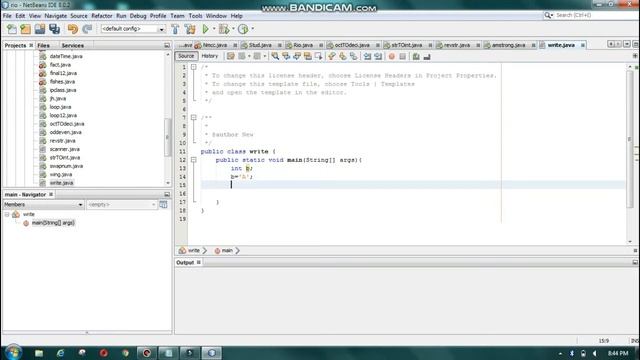Open the Debug menu
640x360 pixels.
(x=138, y=16)
